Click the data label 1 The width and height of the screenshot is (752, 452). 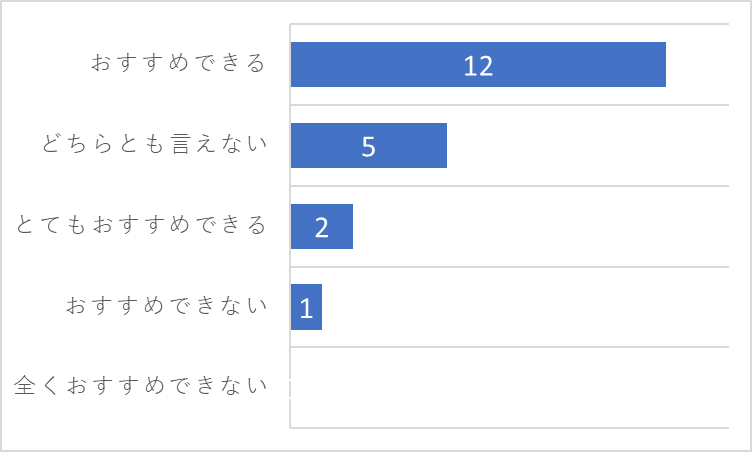(306, 309)
